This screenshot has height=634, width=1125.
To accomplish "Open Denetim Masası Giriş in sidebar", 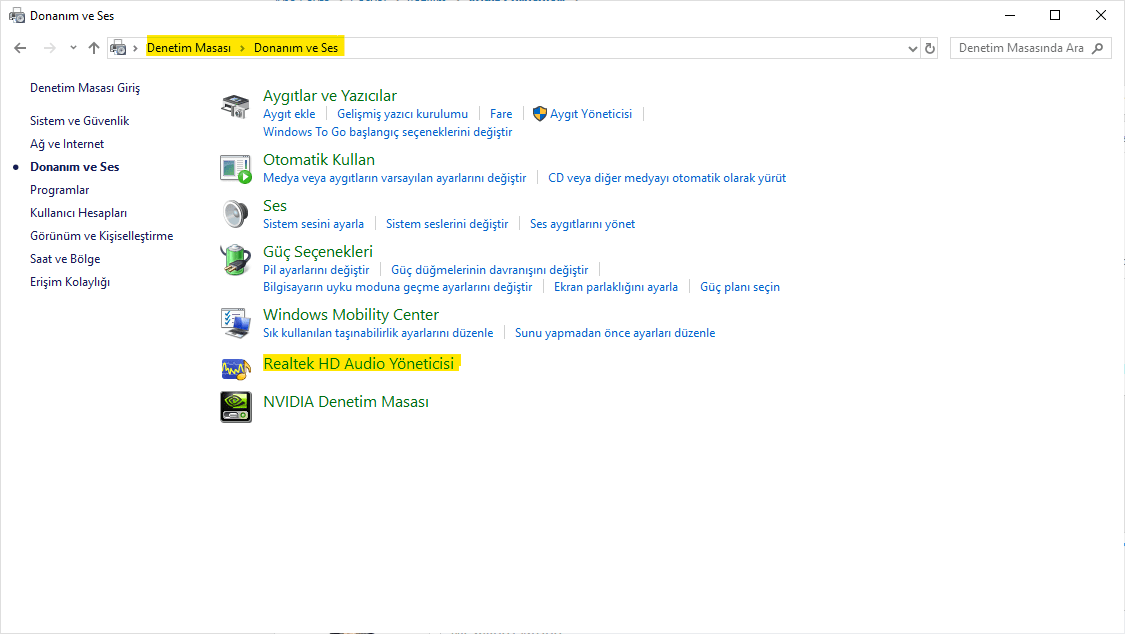I will (85, 87).
